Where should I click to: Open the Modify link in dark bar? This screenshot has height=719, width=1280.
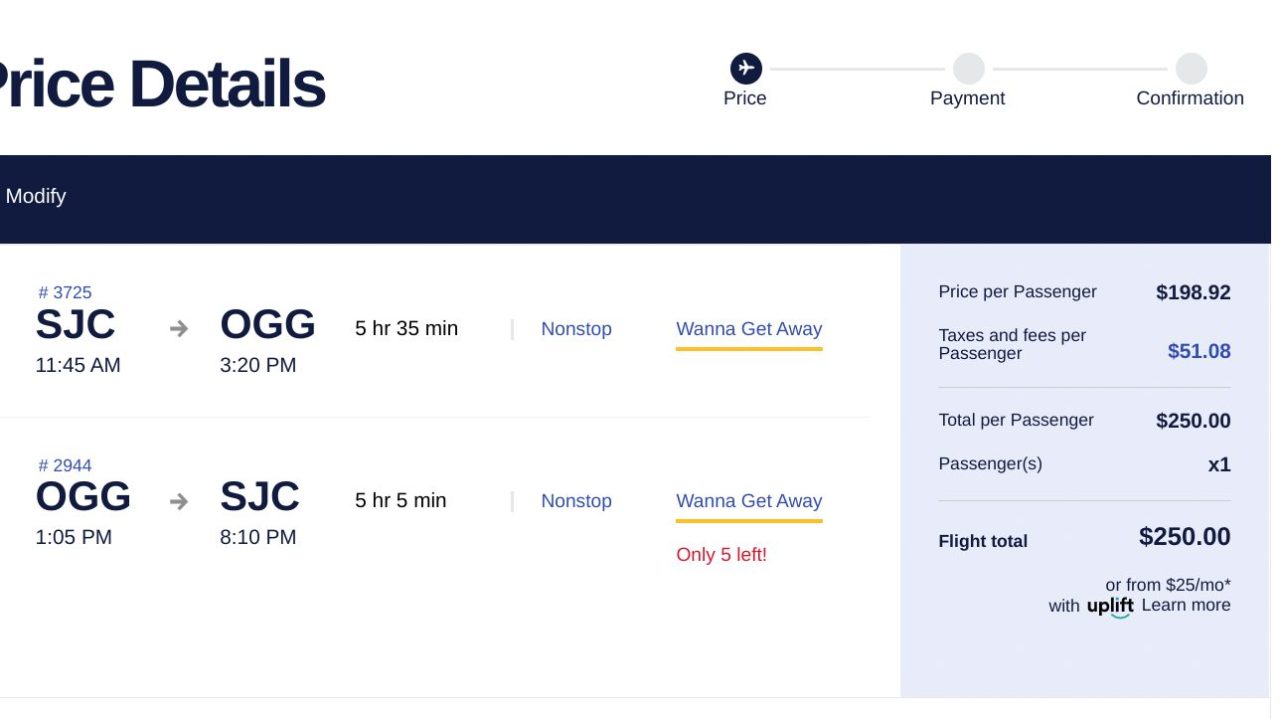(36, 196)
